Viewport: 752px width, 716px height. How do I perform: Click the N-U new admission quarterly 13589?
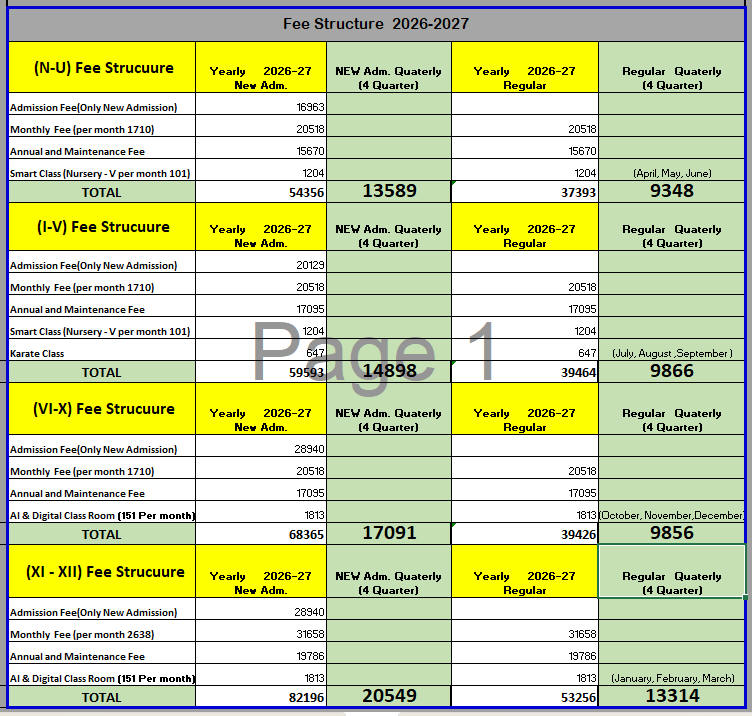pyautogui.click(x=389, y=191)
